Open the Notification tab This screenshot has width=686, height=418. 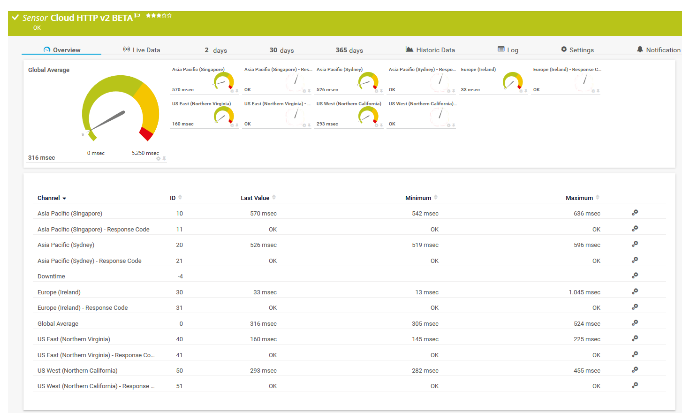(659, 50)
